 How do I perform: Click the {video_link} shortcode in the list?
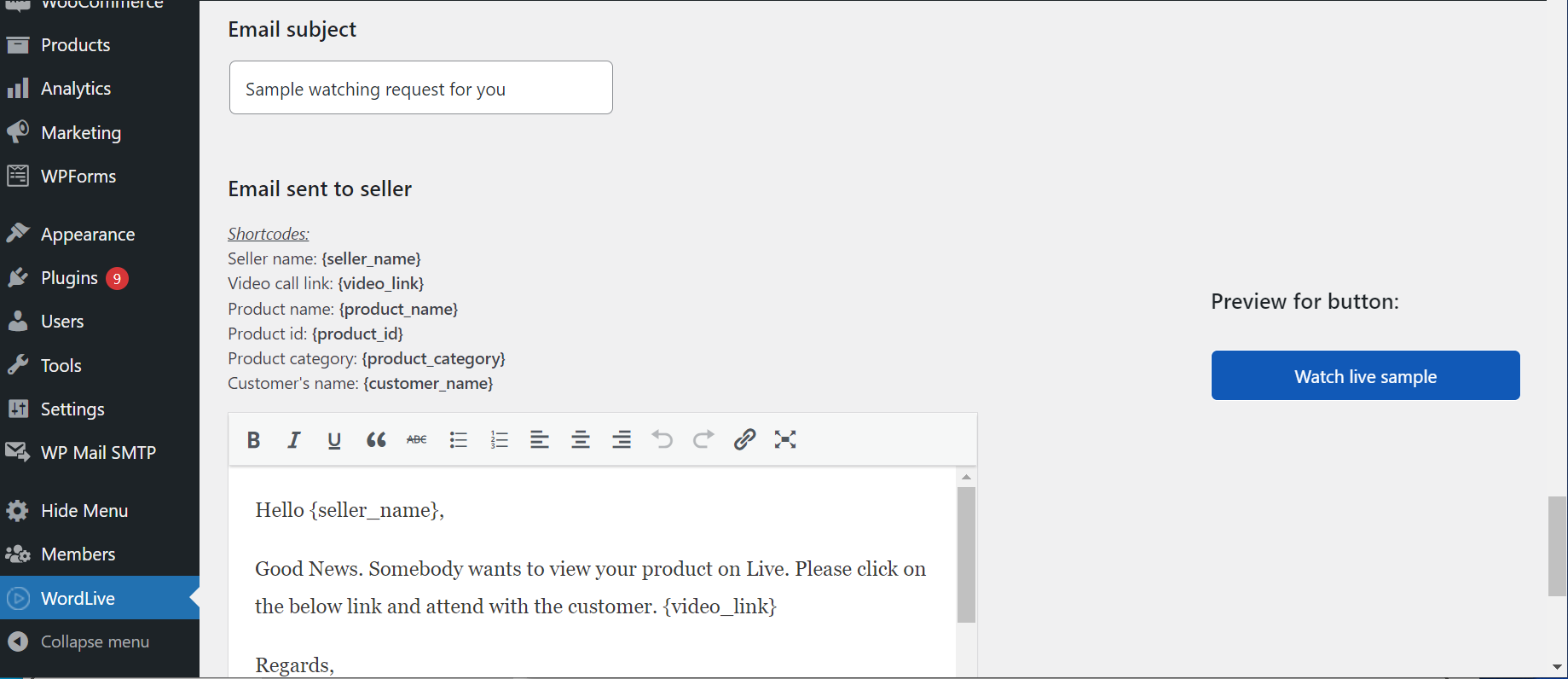(380, 283)
